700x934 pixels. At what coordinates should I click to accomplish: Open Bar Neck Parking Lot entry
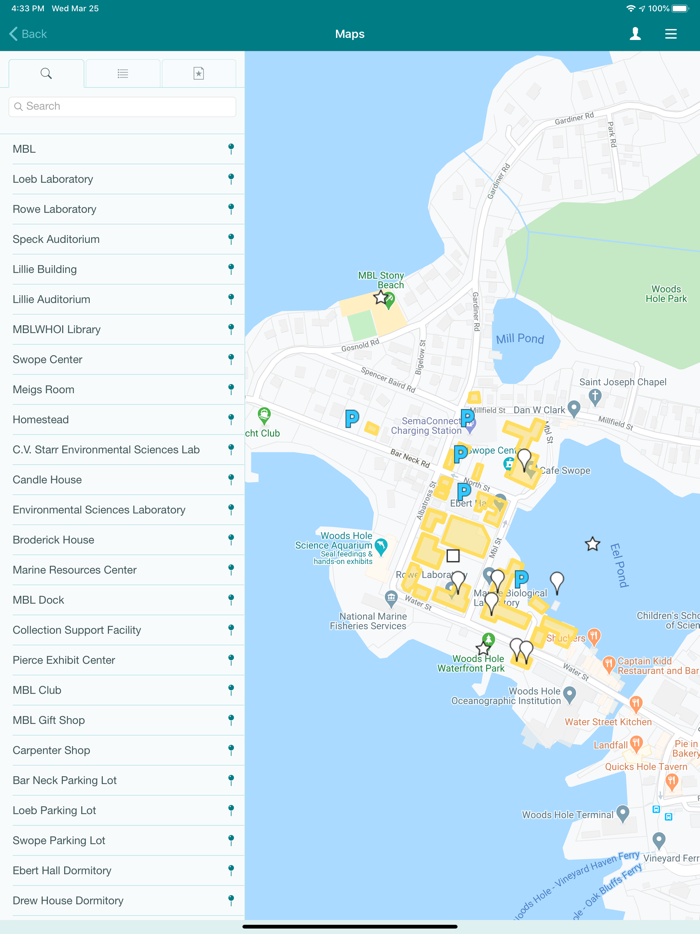pos(122,780)
